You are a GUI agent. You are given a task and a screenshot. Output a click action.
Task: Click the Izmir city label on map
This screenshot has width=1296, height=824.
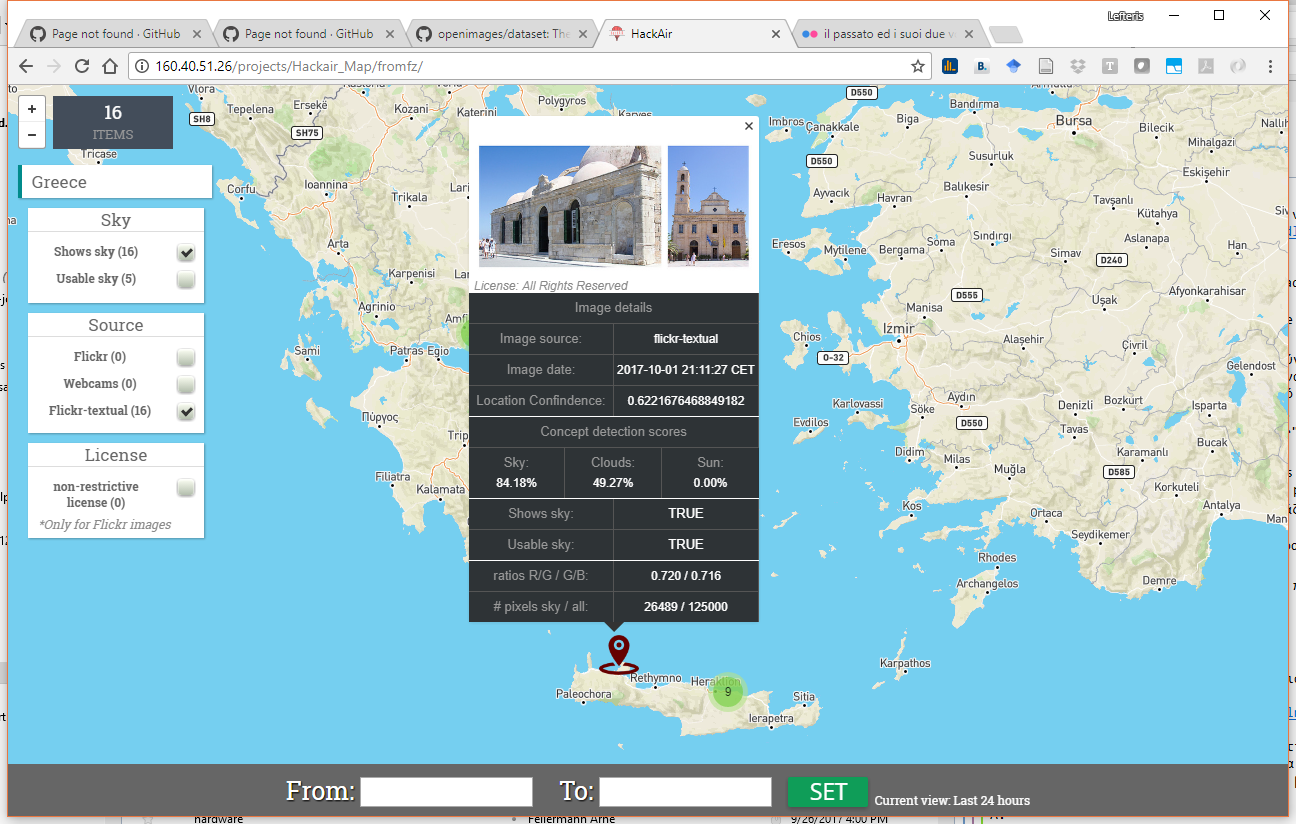click(900, 329)
